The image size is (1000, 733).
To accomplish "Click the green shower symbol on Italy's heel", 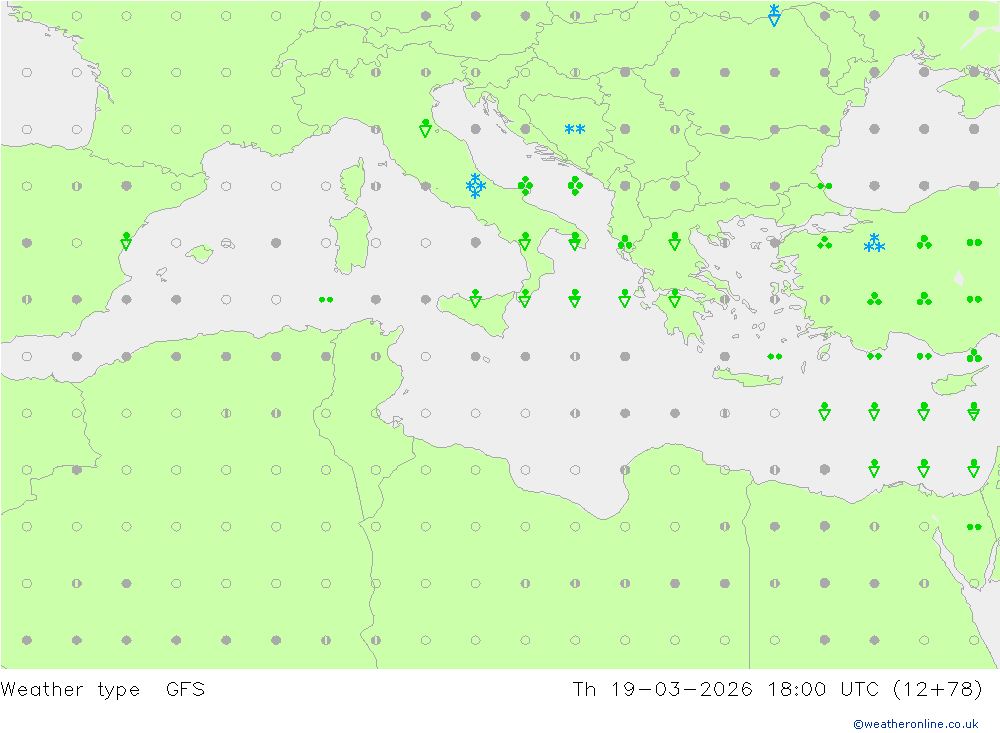I will (x=575, y=242).
